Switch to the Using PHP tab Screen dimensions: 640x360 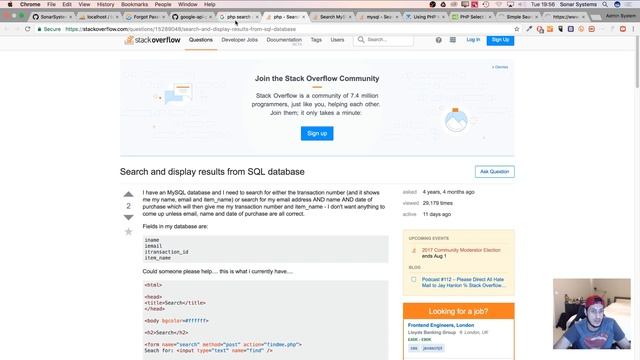[x=424, y=17]
